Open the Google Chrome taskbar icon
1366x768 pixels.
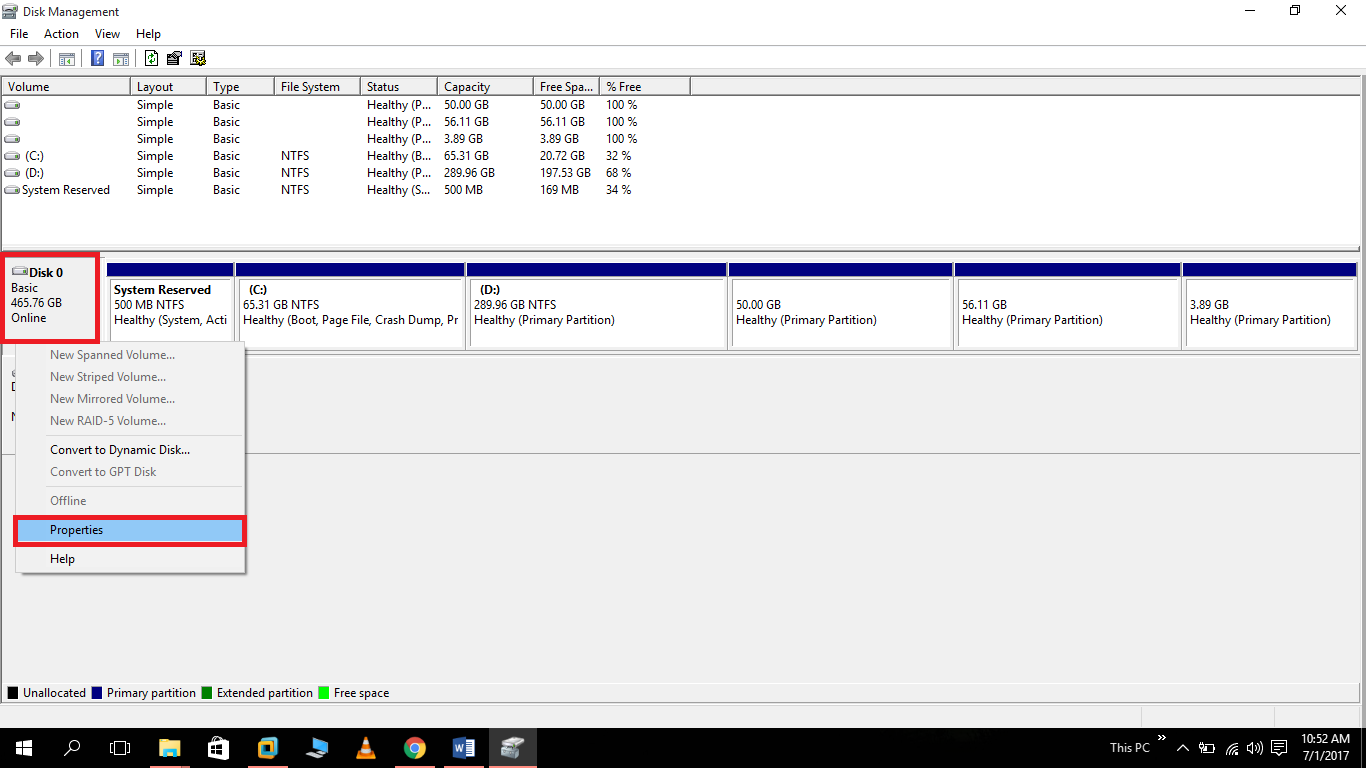pos(414,747)
